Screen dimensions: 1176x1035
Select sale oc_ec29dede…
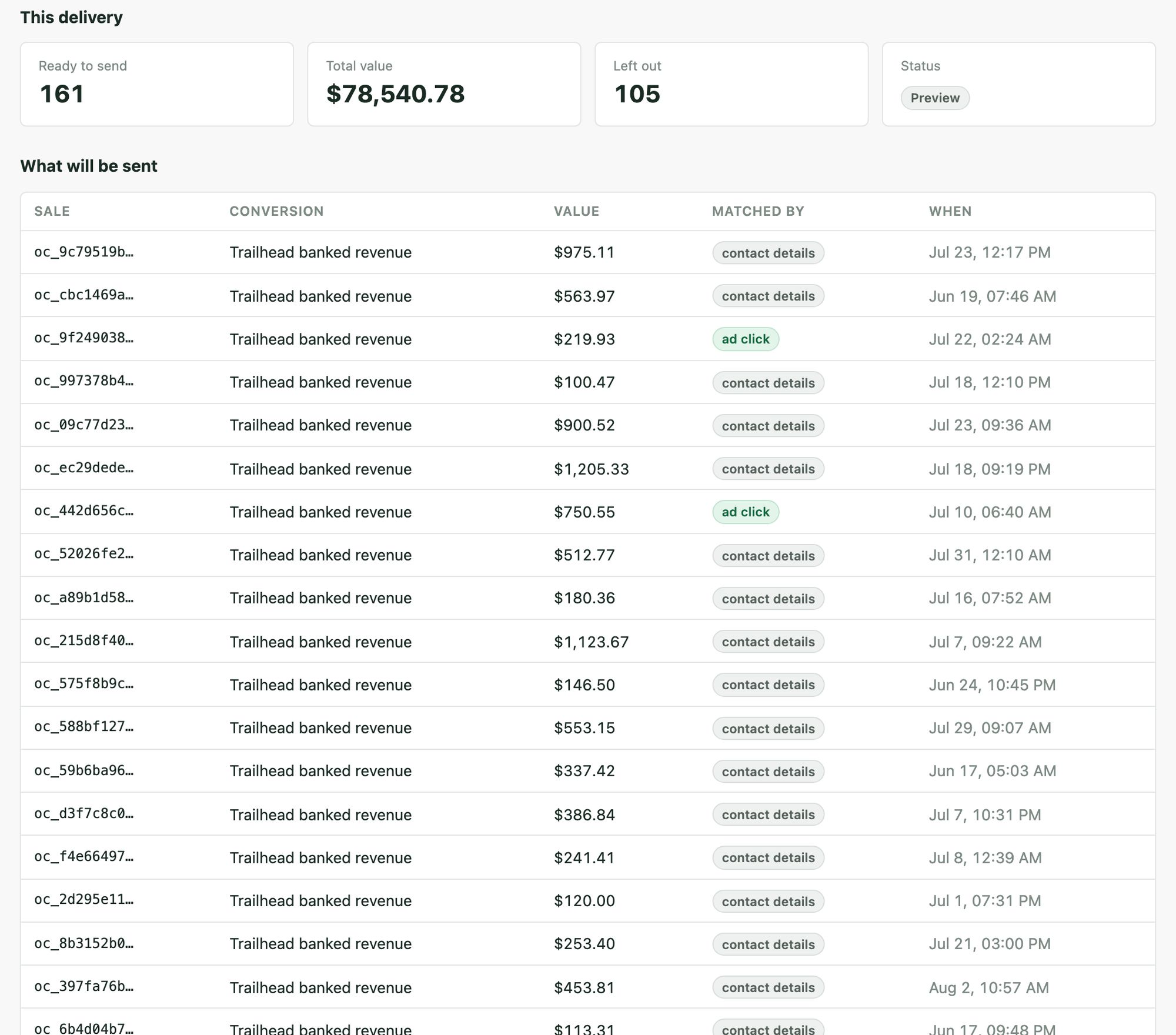pyautogui.click(x=84, y=468)
